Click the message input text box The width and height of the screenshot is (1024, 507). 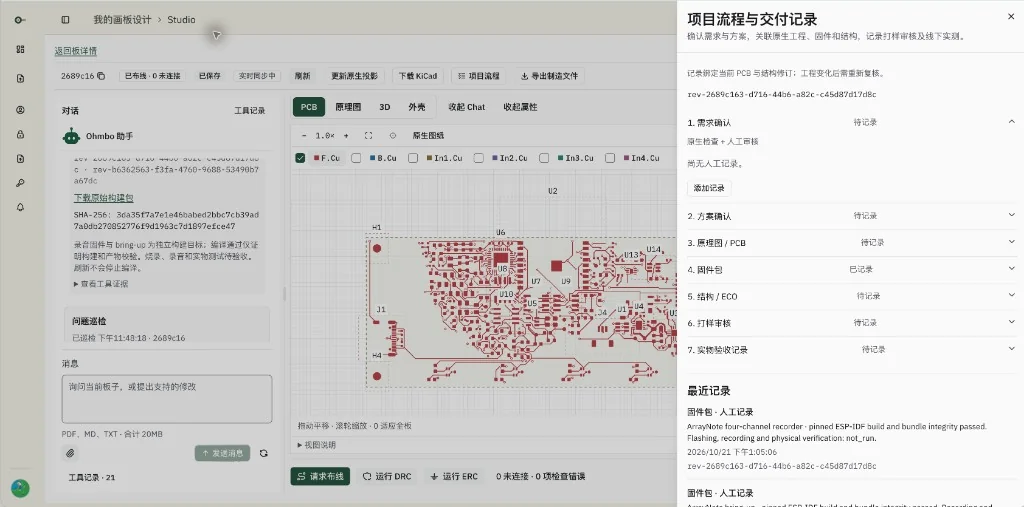[x=167, y=399]
